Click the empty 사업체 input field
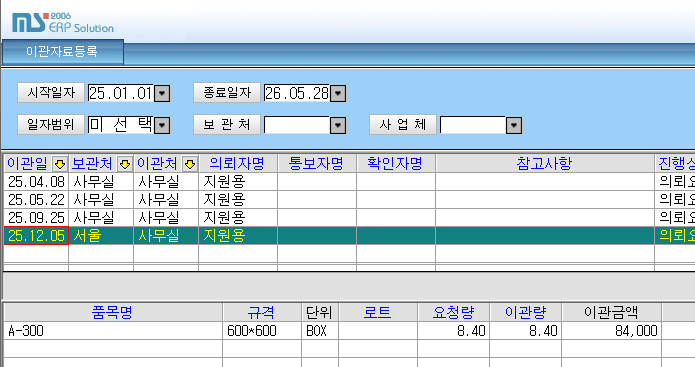Screen dimensions: 695x367 click(473, 125)
